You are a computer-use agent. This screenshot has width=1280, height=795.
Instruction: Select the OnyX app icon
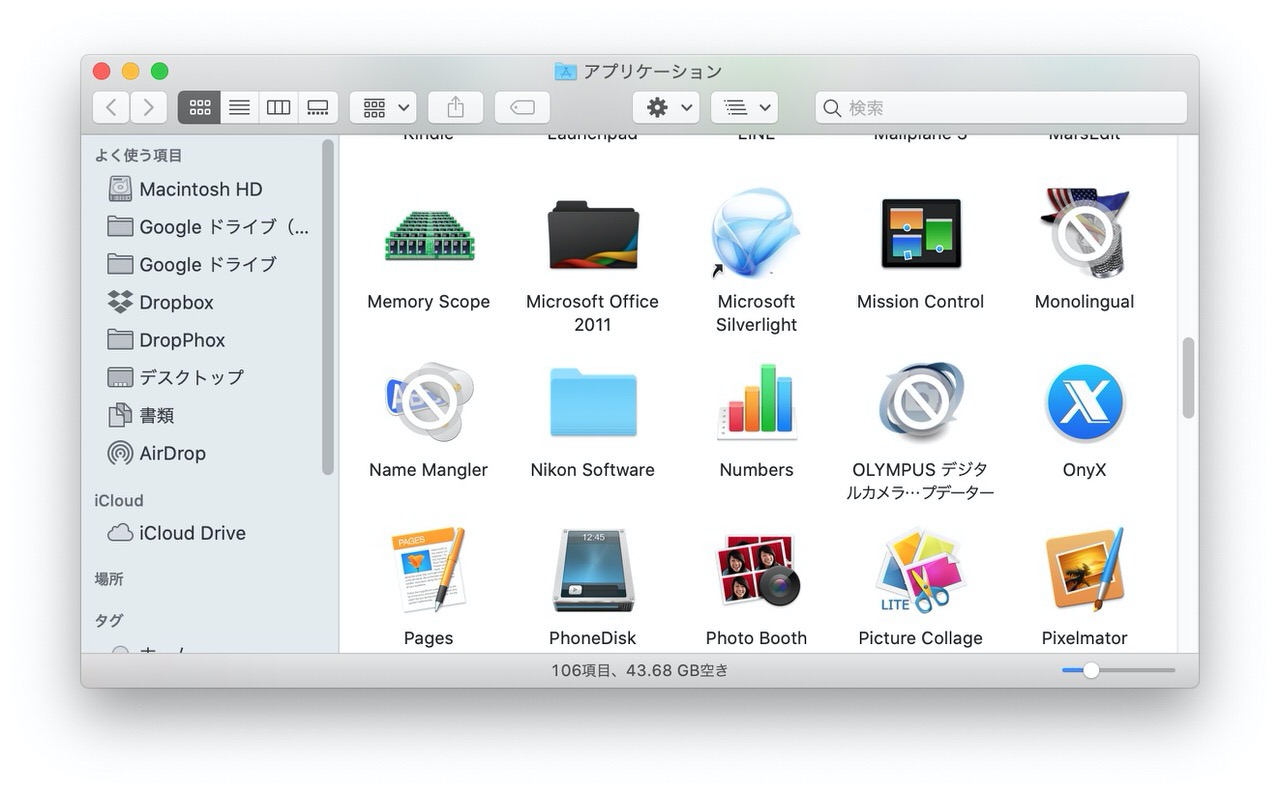(x=1085, y=403)
